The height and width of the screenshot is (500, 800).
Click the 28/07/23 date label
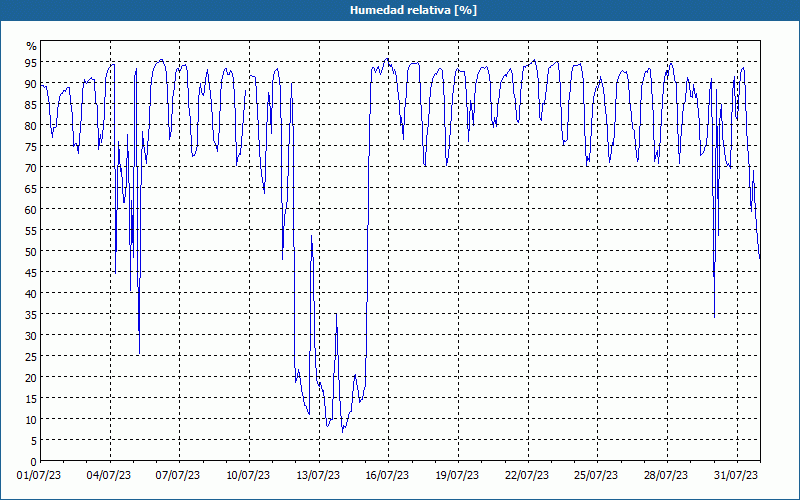click(x=667, y=475)
